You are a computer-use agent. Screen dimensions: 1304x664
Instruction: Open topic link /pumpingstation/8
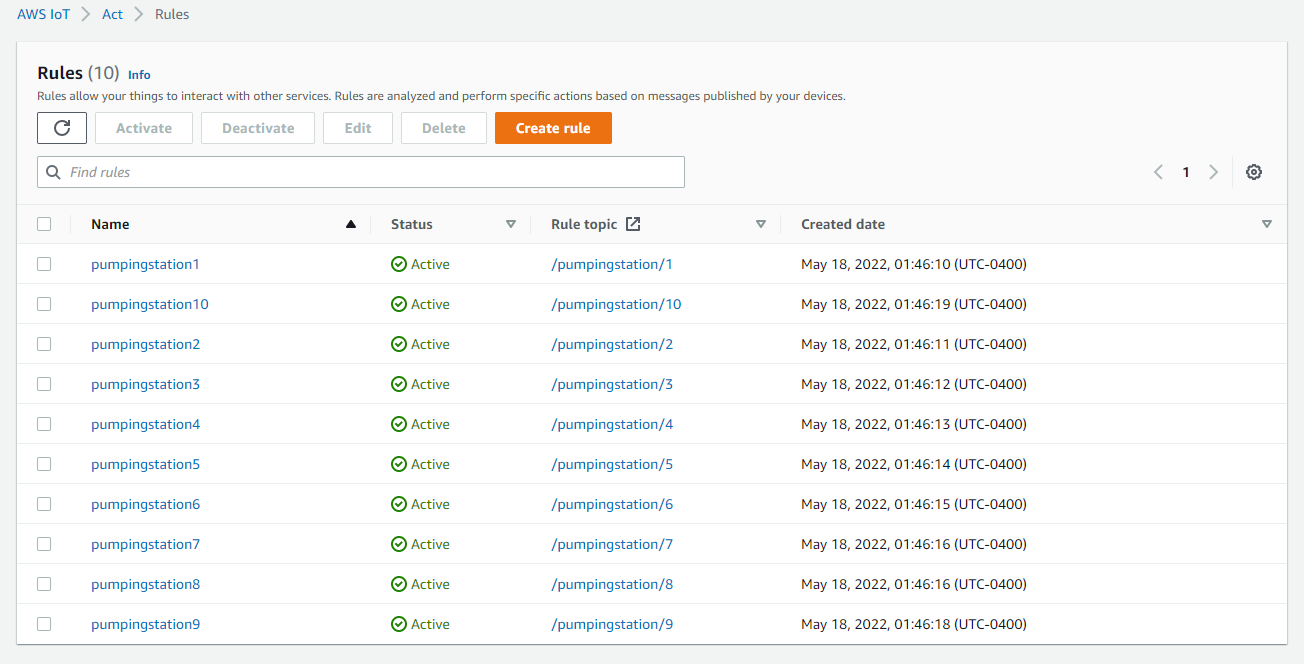pos(612,584)
